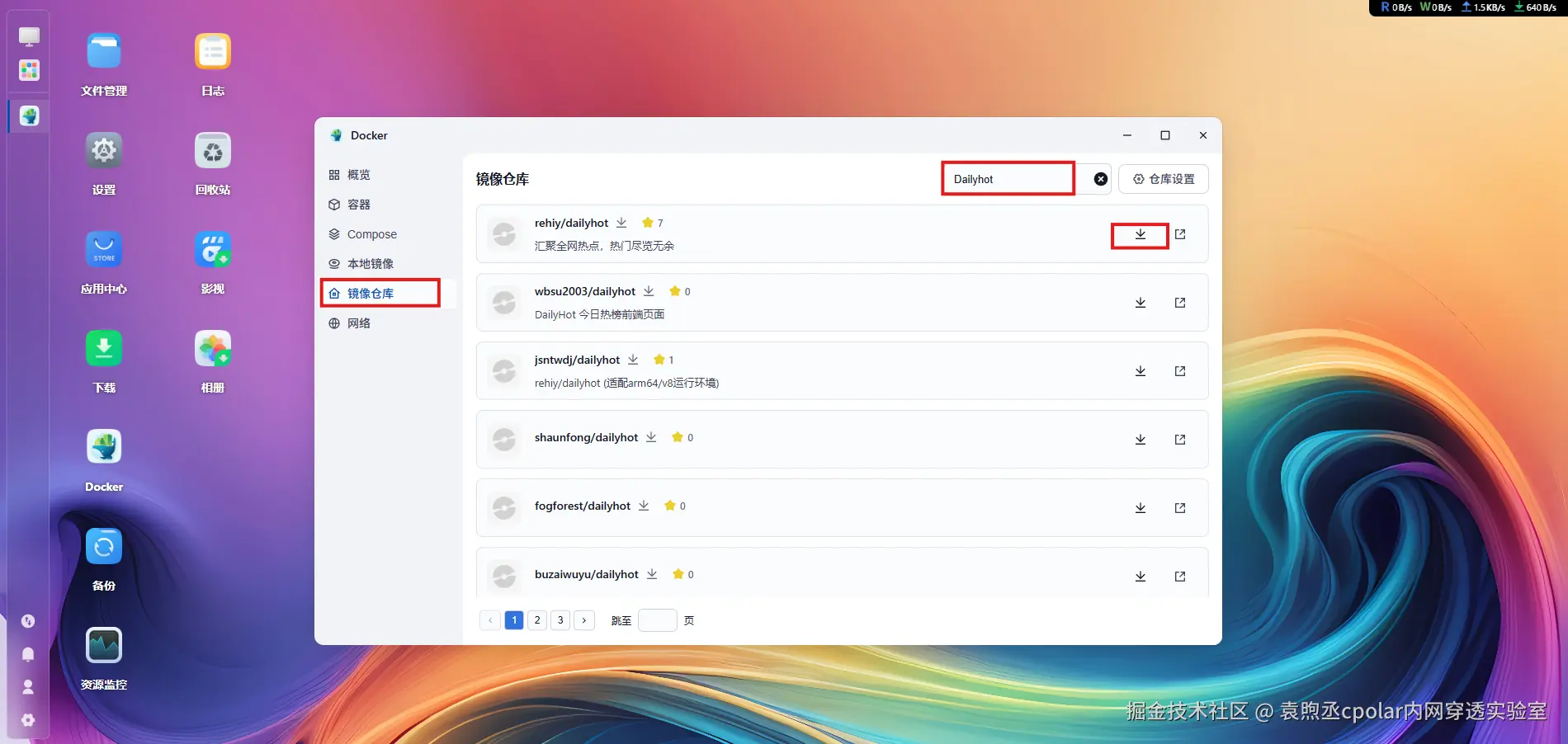This screenshot has height=744, width=1568.
Task: Click the jsntwdj/dailyhot repository name
Action: tap(577, 360)
